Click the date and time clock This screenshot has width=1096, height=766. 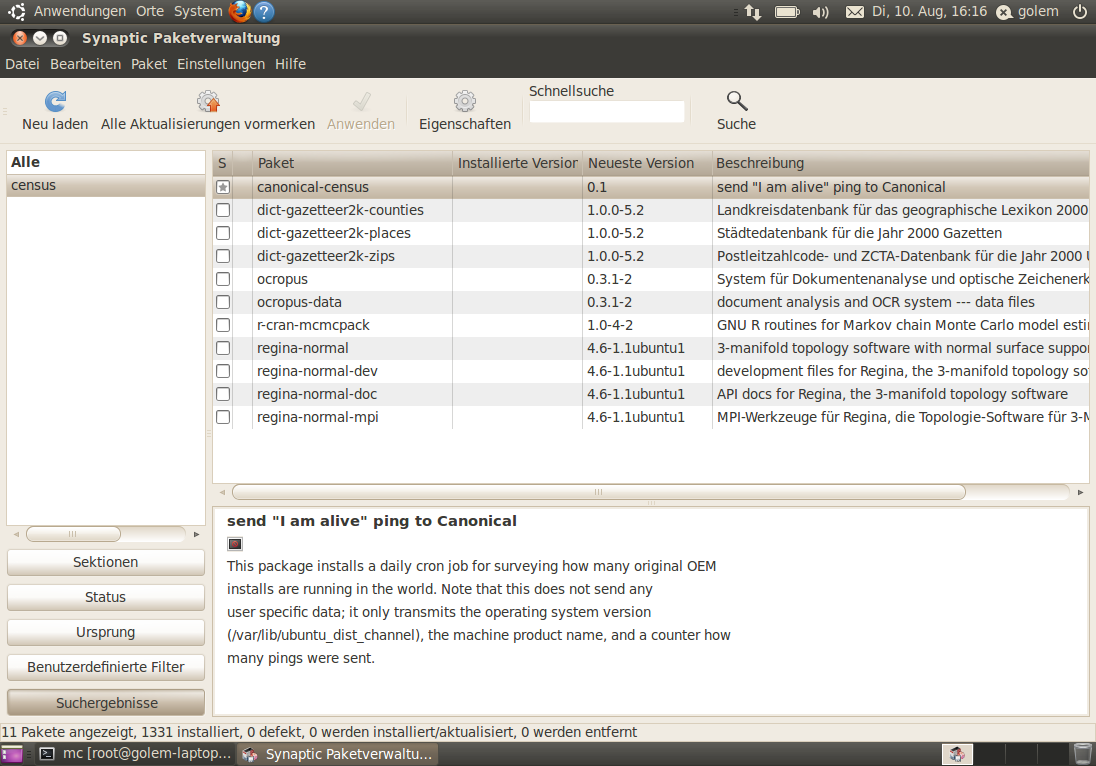(x=929, y=12)
